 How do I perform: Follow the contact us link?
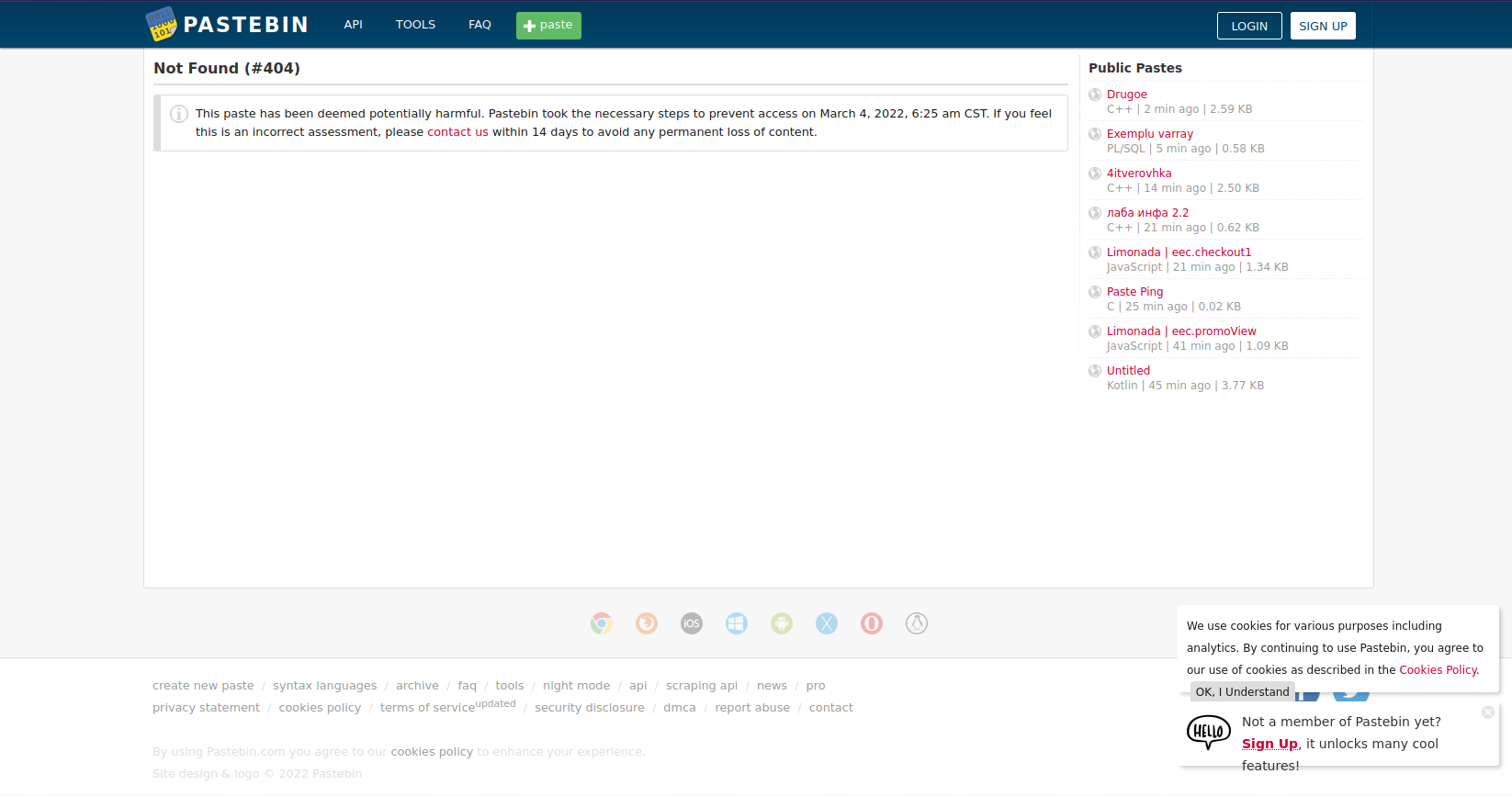click(457, 132)
